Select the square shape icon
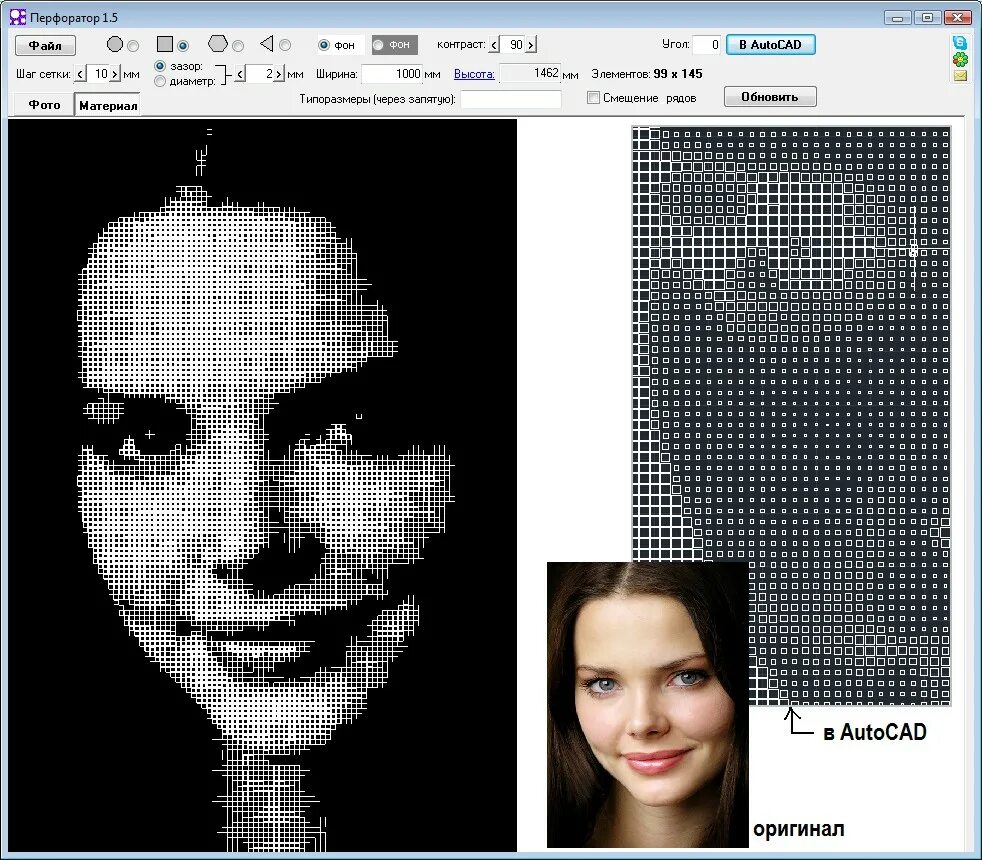The width and height of the screenshot is (982, 860). point(165,44)
